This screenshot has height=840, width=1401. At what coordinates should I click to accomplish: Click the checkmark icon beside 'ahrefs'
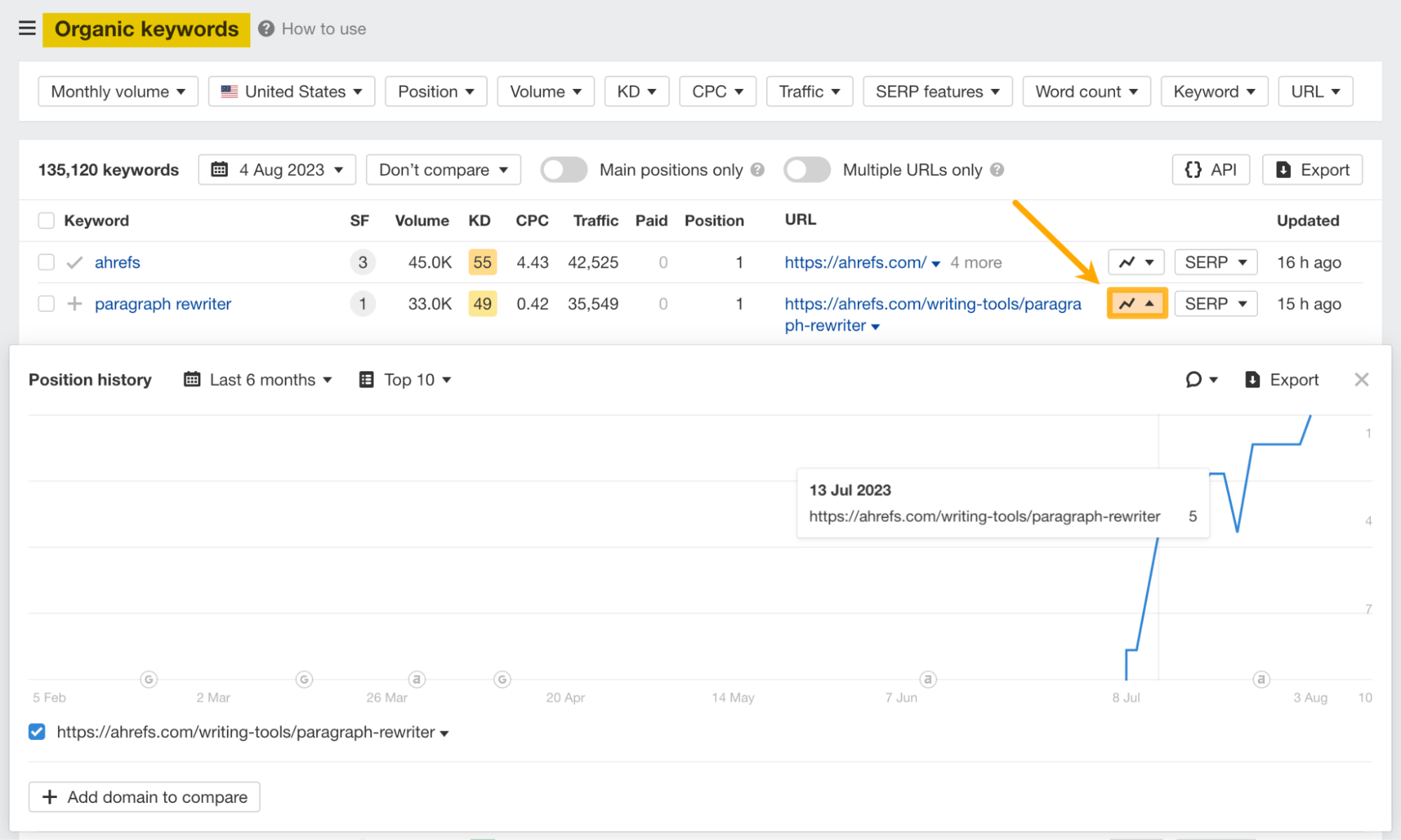[x=74, y=262]
